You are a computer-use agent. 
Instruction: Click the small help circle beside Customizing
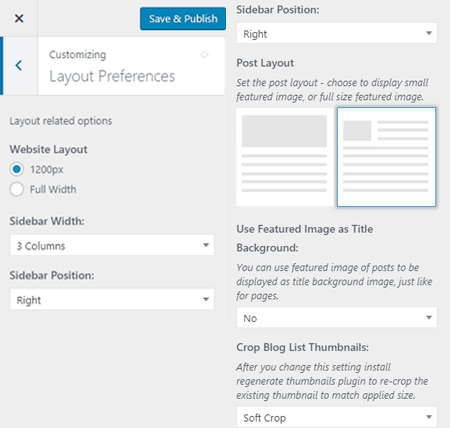pos(204,55)
